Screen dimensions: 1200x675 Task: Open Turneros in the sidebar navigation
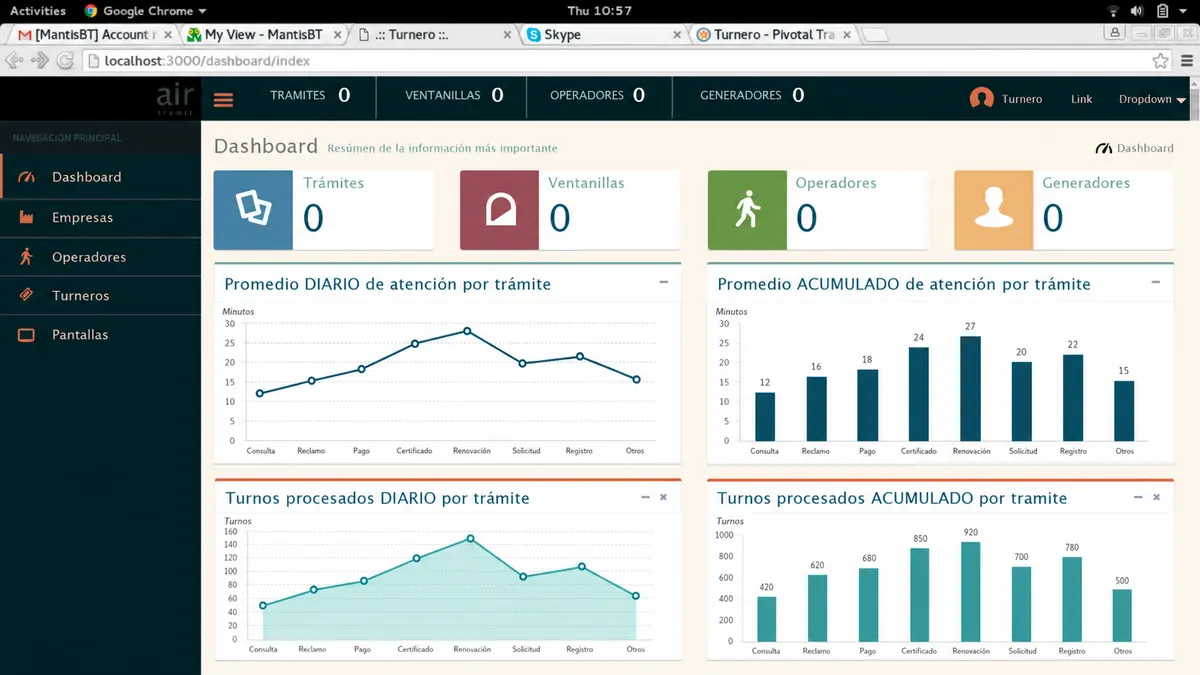coord(100,296)
